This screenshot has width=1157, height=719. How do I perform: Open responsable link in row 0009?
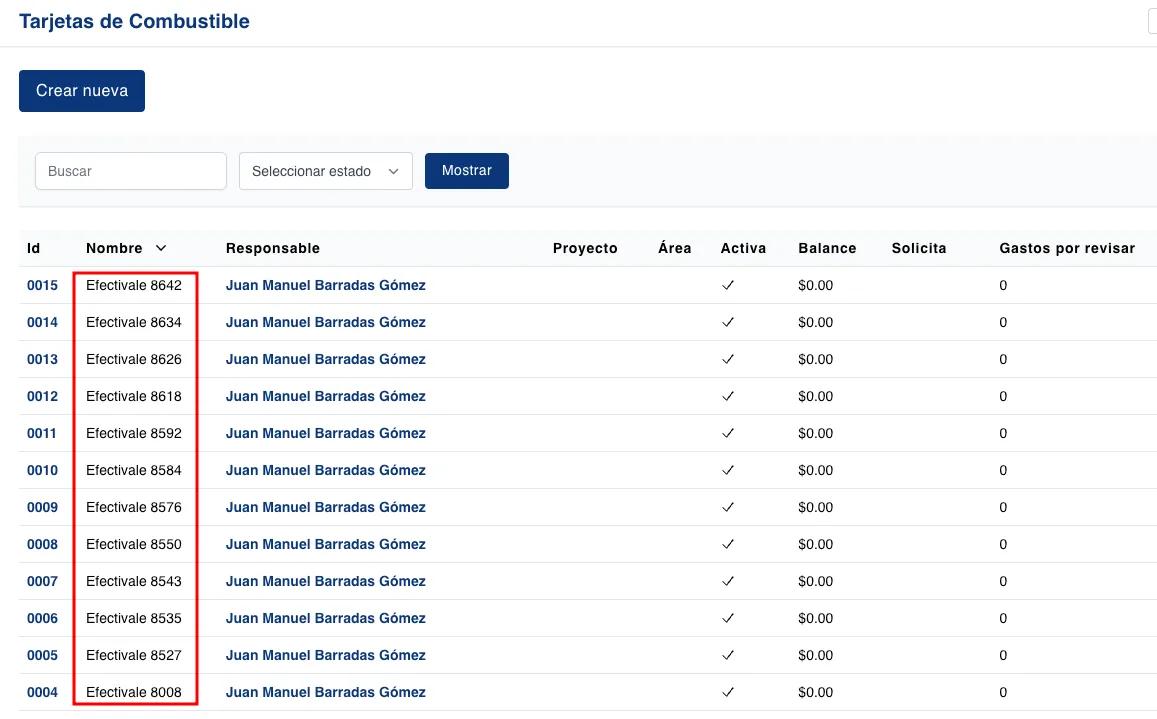(x=325, y=507)
